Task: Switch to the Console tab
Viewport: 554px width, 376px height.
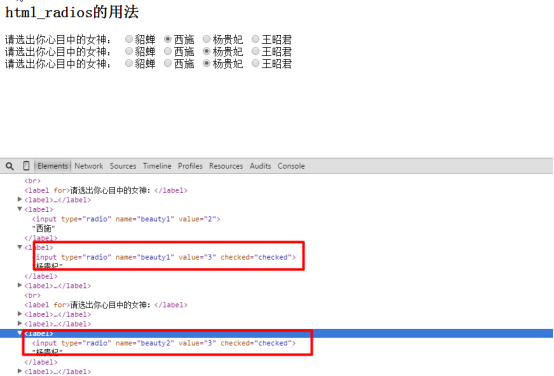Action: click(x=291, y=166)
